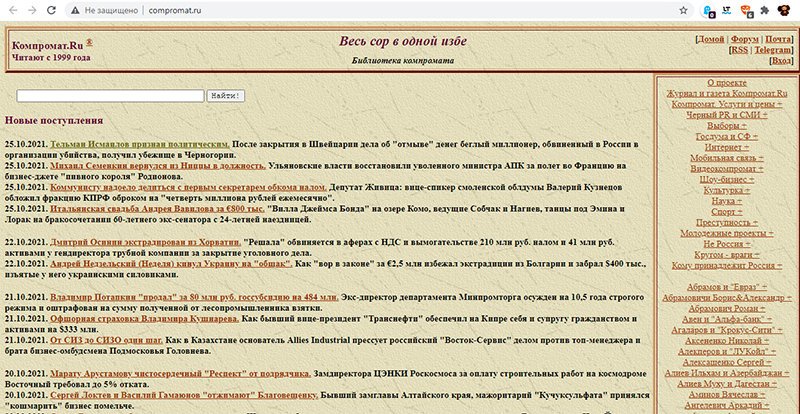Expand the Культурка section

click(727, 190)
